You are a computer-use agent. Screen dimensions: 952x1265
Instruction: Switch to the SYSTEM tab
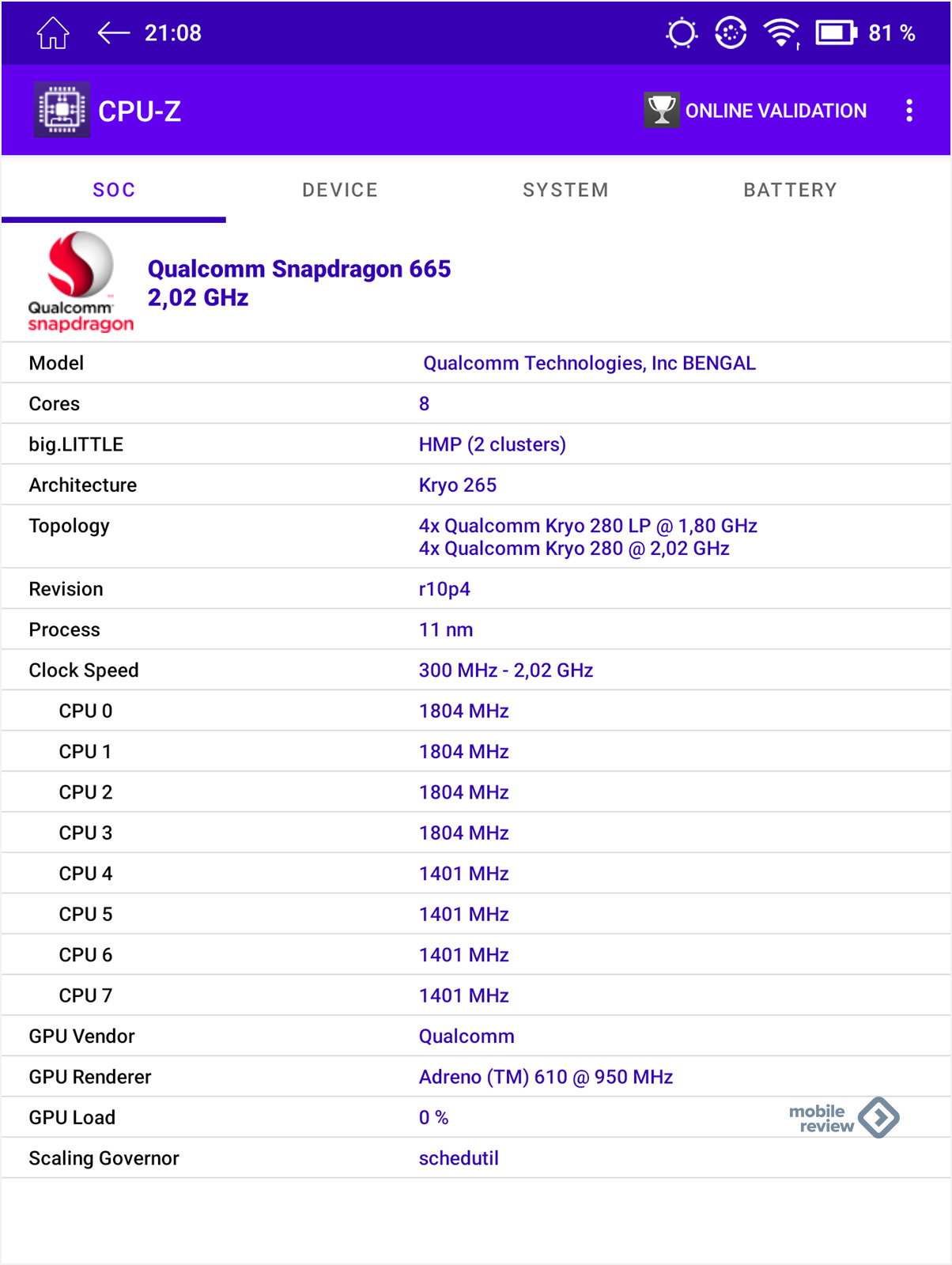(565, 190)
